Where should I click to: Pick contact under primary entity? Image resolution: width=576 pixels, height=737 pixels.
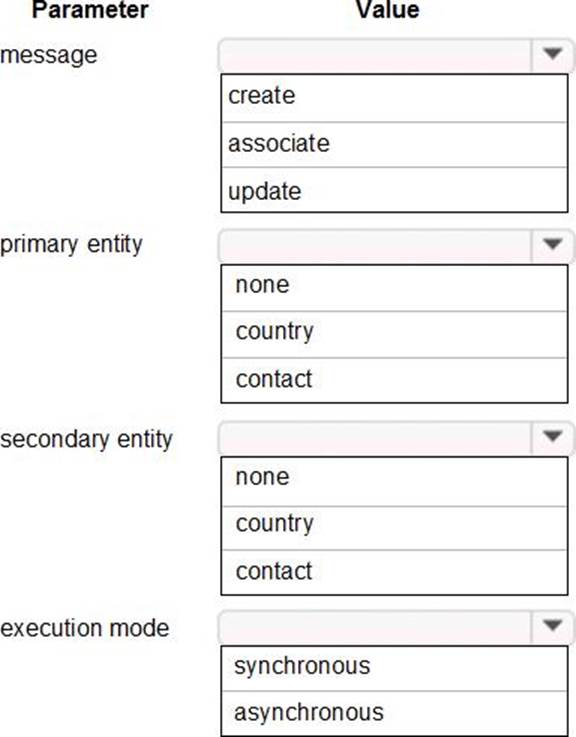click(x=394, y=380)
